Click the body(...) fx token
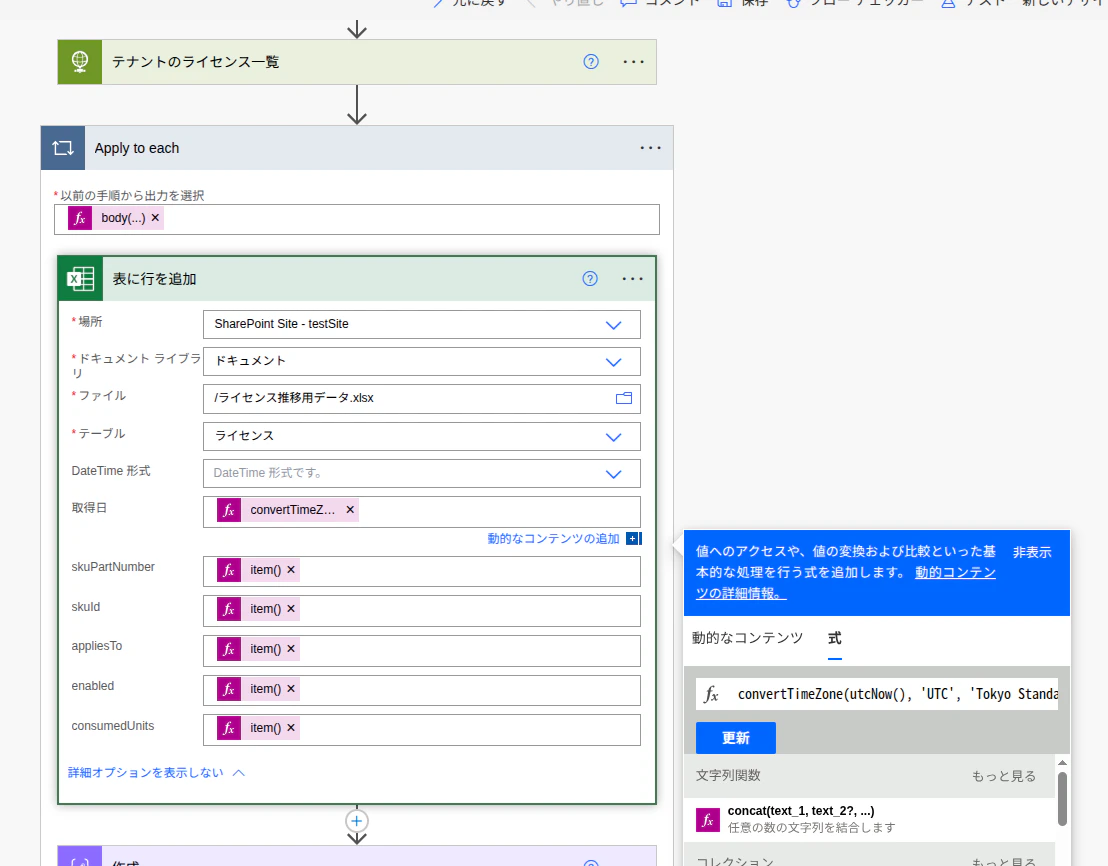Viewport: 1108px width, 866px height. tap(115, 218)
